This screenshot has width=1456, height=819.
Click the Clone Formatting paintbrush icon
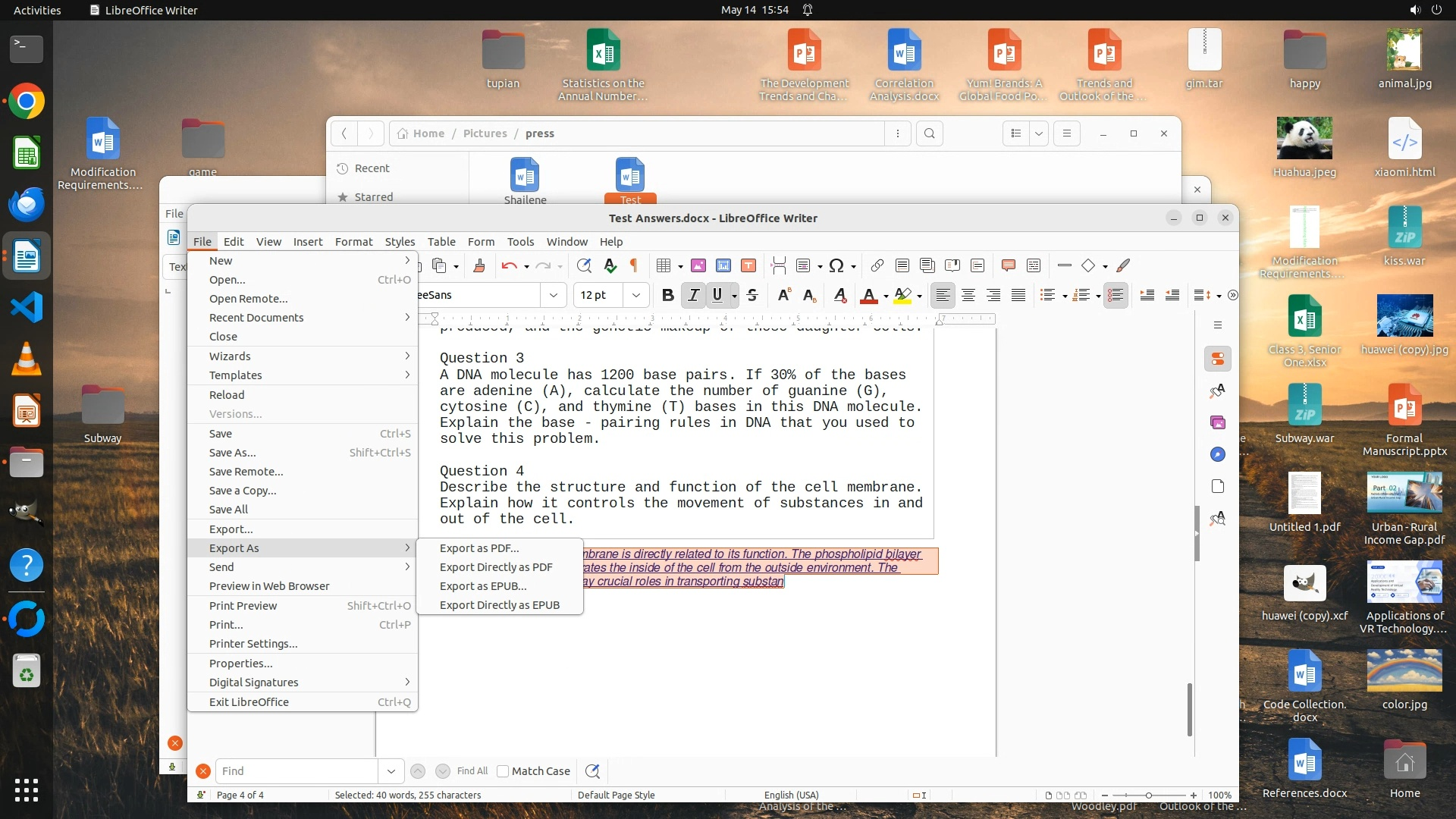tap(479, 265)
